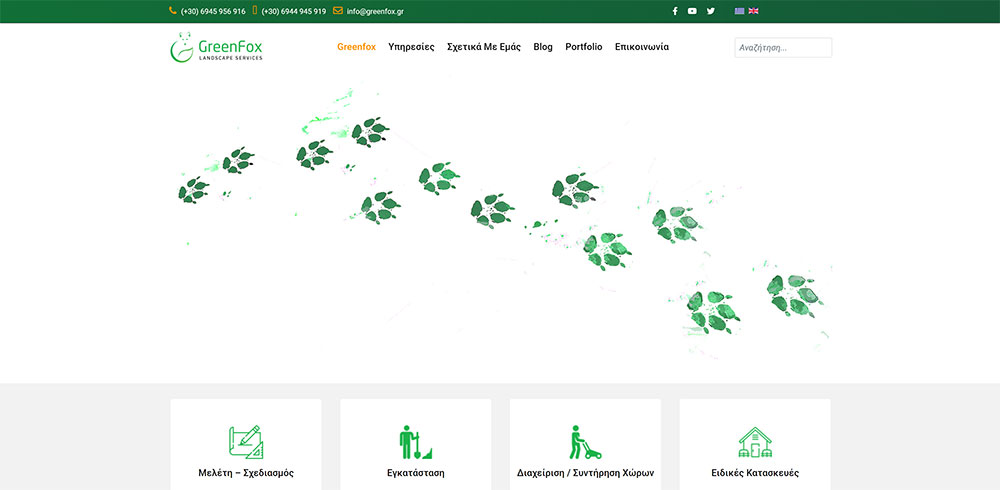Click the greenhouse special constructions icon
This screenshot has height=490, width=1000.
click(x=755, y=441)
